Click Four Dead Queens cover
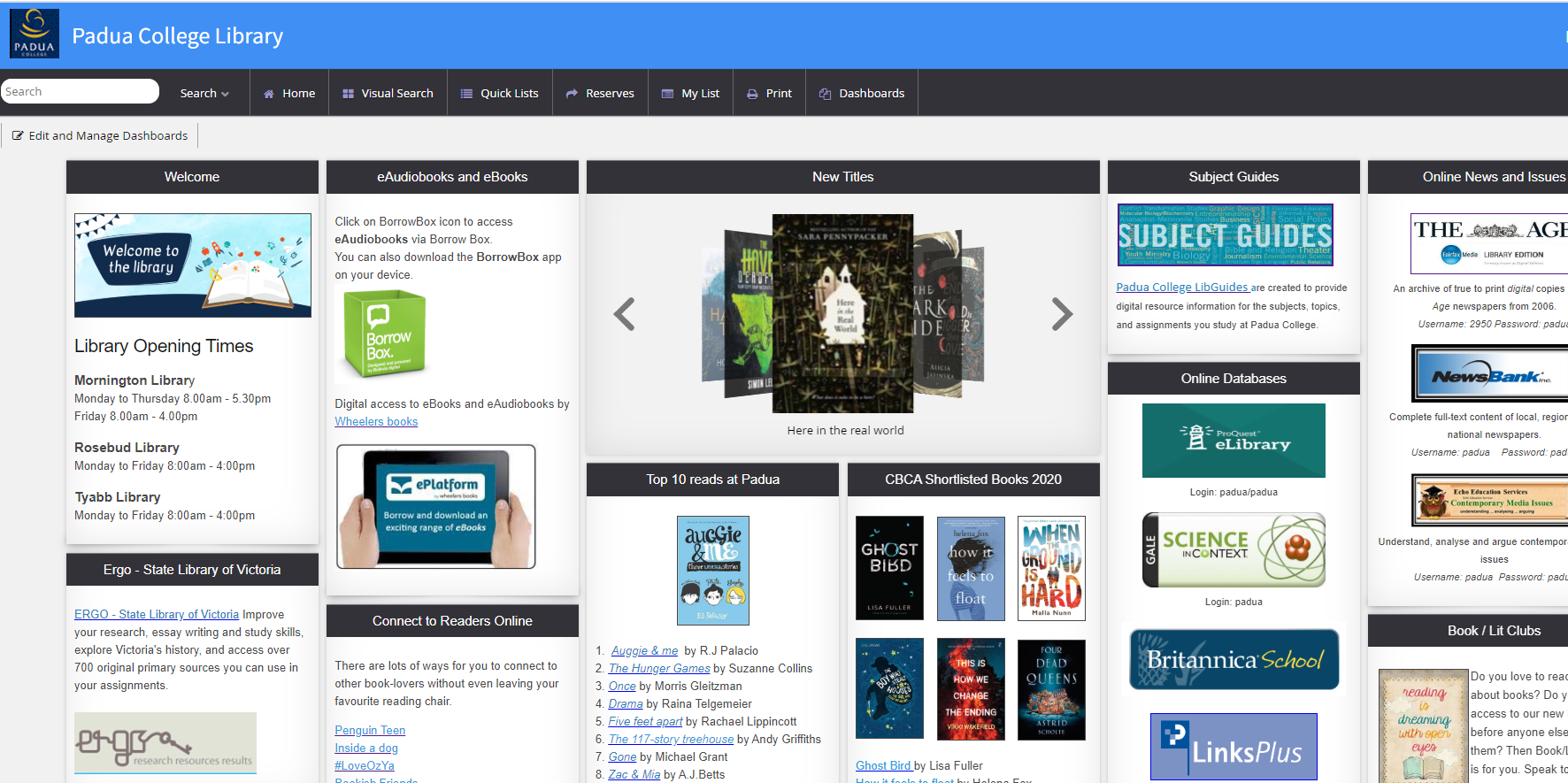The height and width of the screenshot is (783, 1568). click(x=1051, y=689)
